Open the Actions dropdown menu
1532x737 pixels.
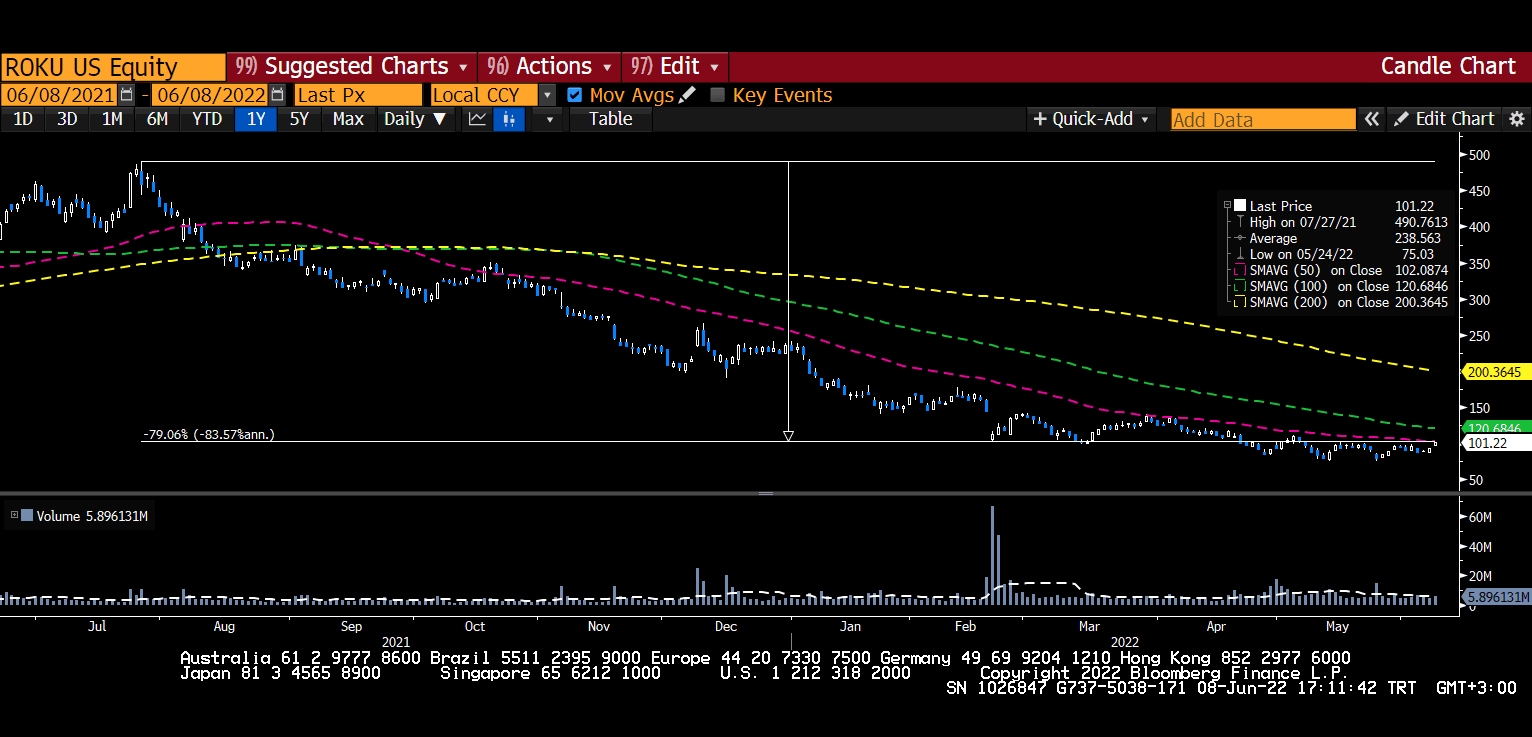point(549,67)
